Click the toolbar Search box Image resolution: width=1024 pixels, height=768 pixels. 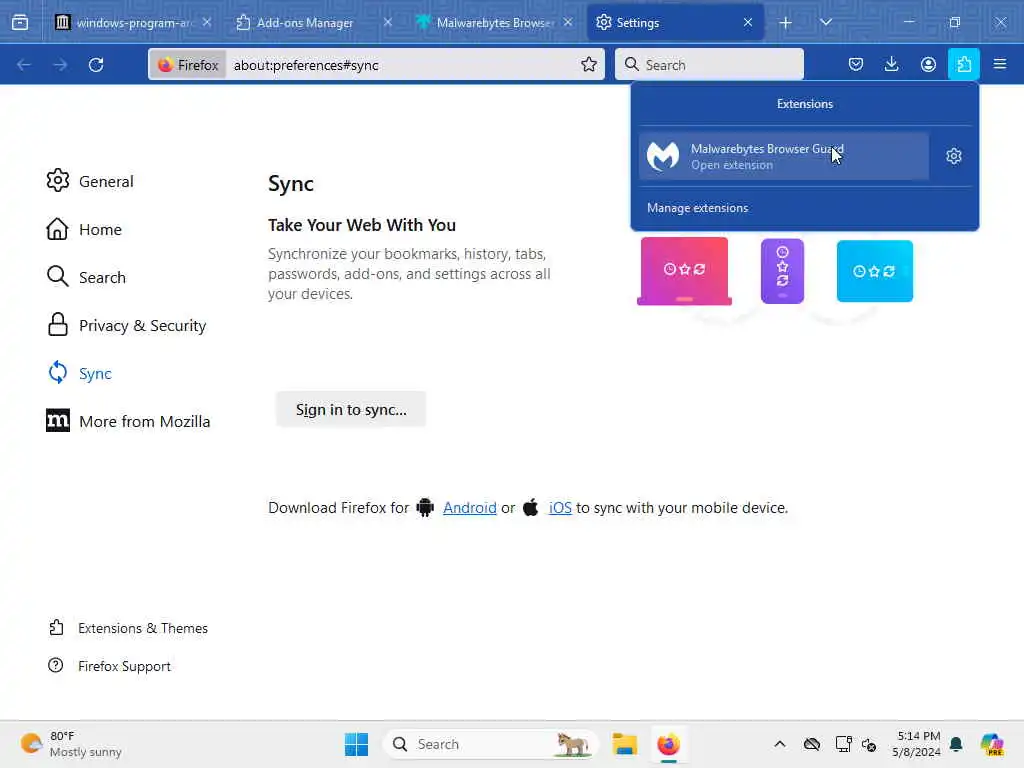point(709,65)
